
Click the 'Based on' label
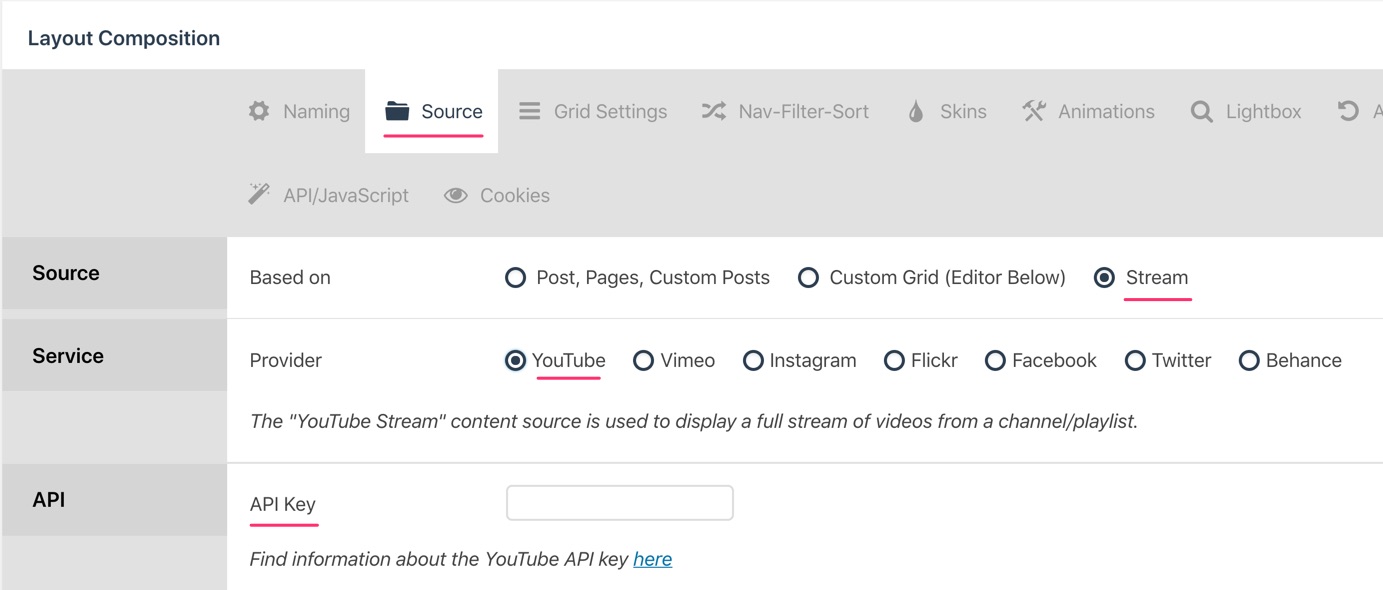click(290, 278)
